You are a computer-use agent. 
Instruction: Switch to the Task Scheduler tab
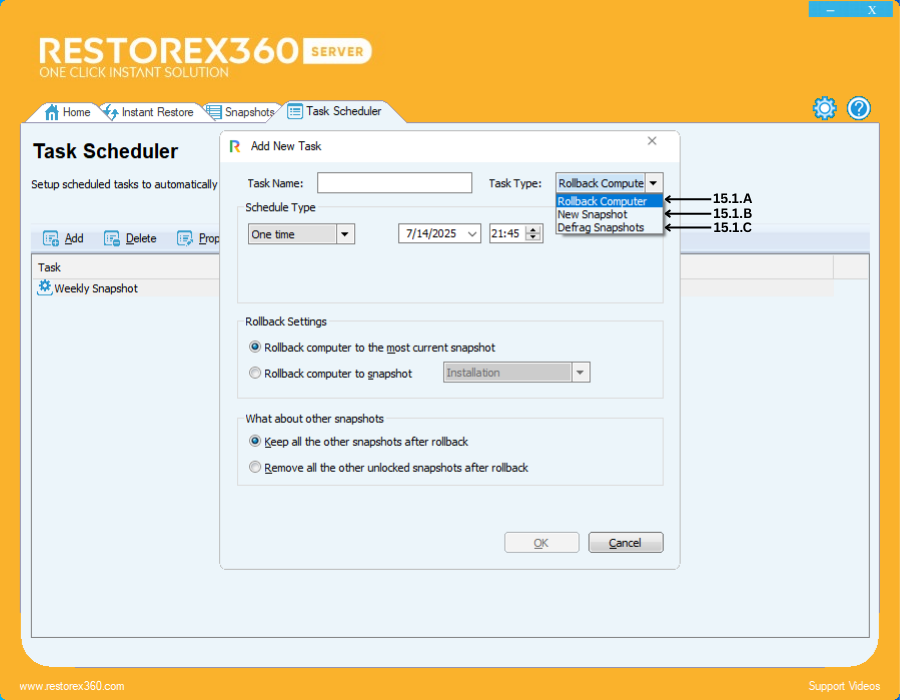click(x=335, y=111)
